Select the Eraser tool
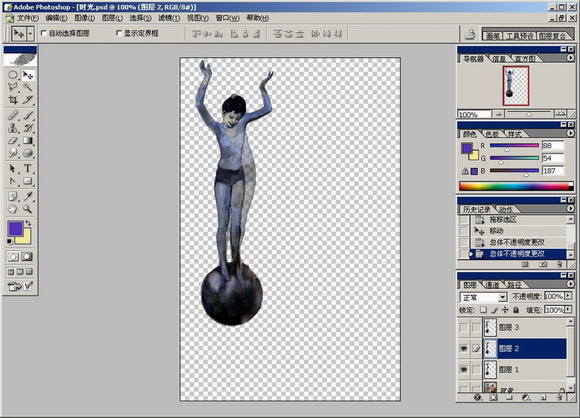Image resolution: width=580 pixels, height=418 pixels. [13, 141]
